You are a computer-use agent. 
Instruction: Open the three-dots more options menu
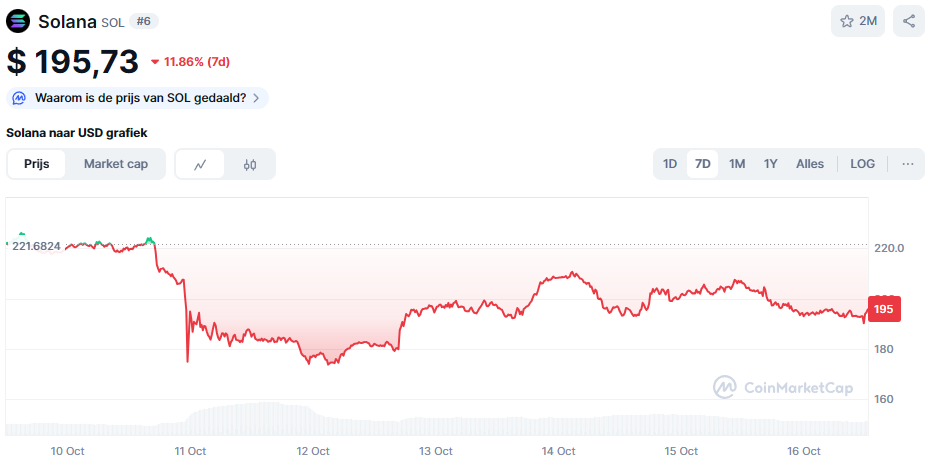908,164
